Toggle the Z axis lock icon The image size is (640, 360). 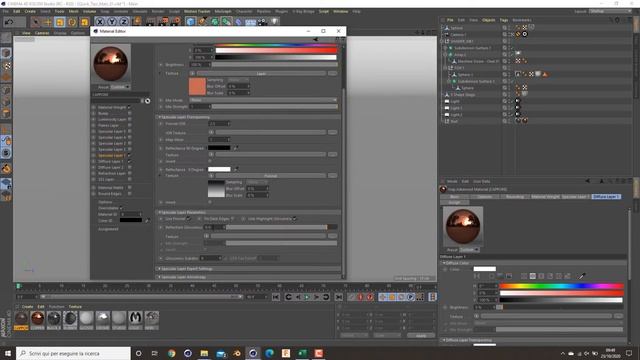coord(124,22)
